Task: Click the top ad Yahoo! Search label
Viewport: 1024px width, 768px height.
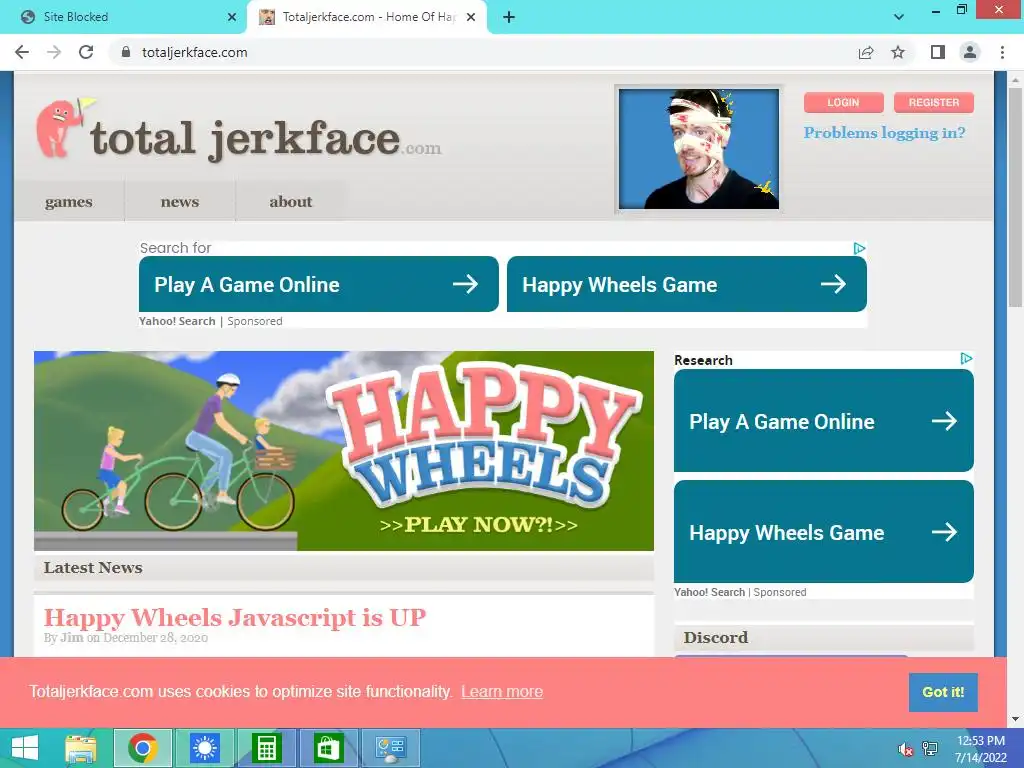Action: [x=177, y=321]
